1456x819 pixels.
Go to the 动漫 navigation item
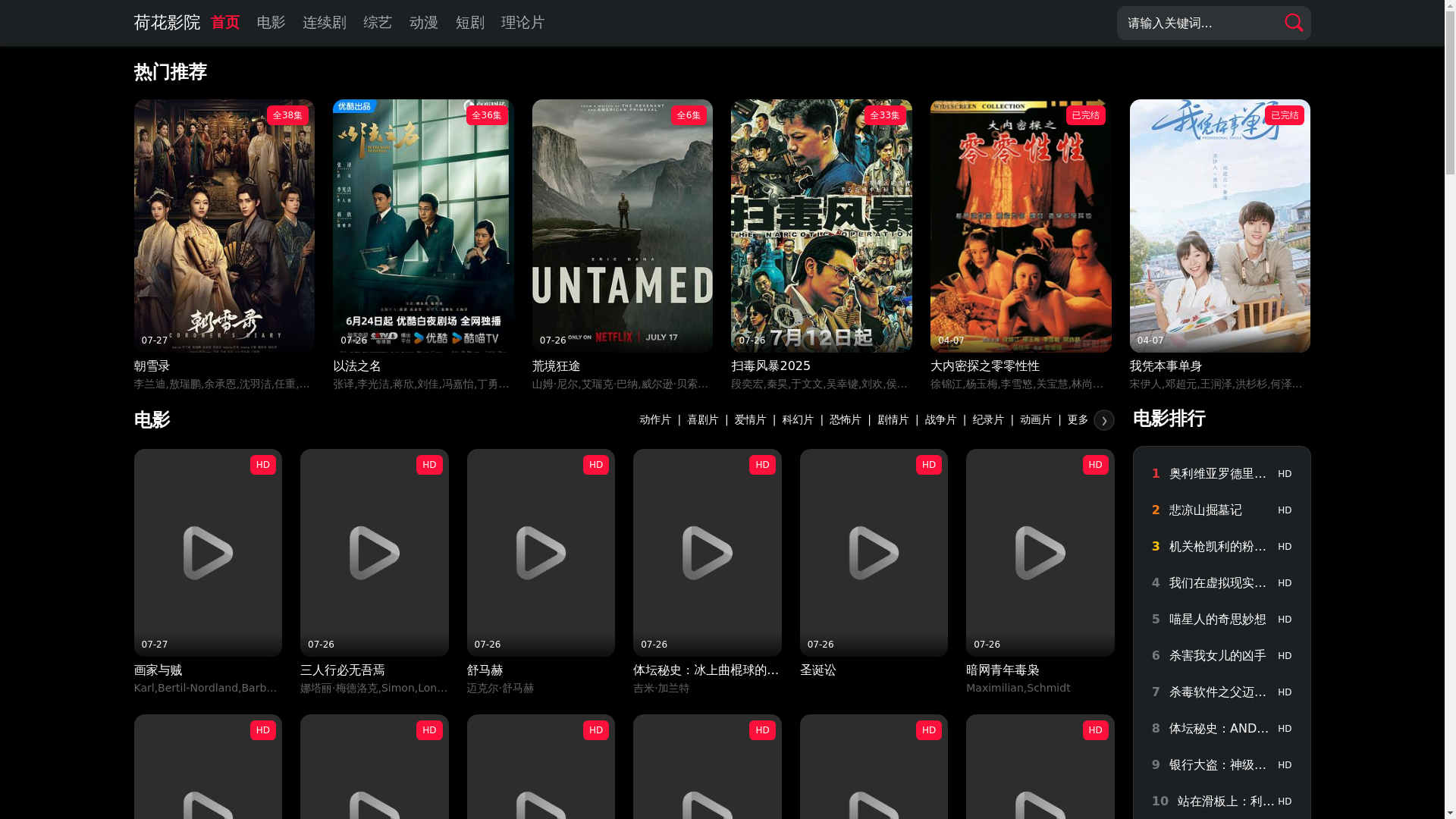(424, 23)
